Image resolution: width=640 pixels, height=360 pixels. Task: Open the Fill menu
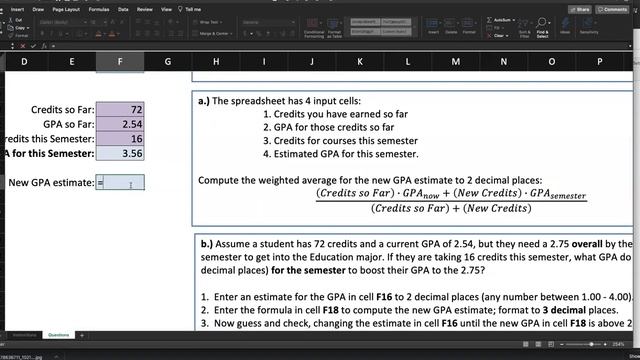(494, 28)
